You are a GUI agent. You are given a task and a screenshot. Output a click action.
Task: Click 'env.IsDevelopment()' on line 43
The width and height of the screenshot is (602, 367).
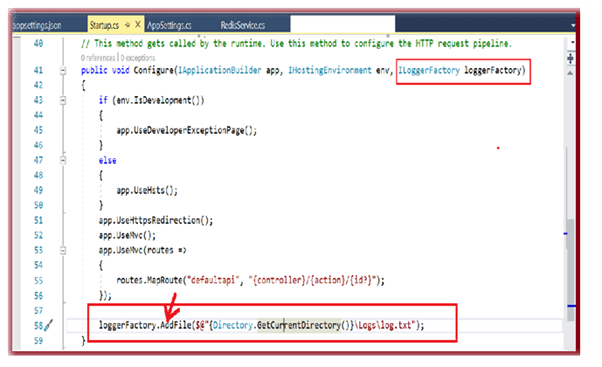(x=159, y=101)
